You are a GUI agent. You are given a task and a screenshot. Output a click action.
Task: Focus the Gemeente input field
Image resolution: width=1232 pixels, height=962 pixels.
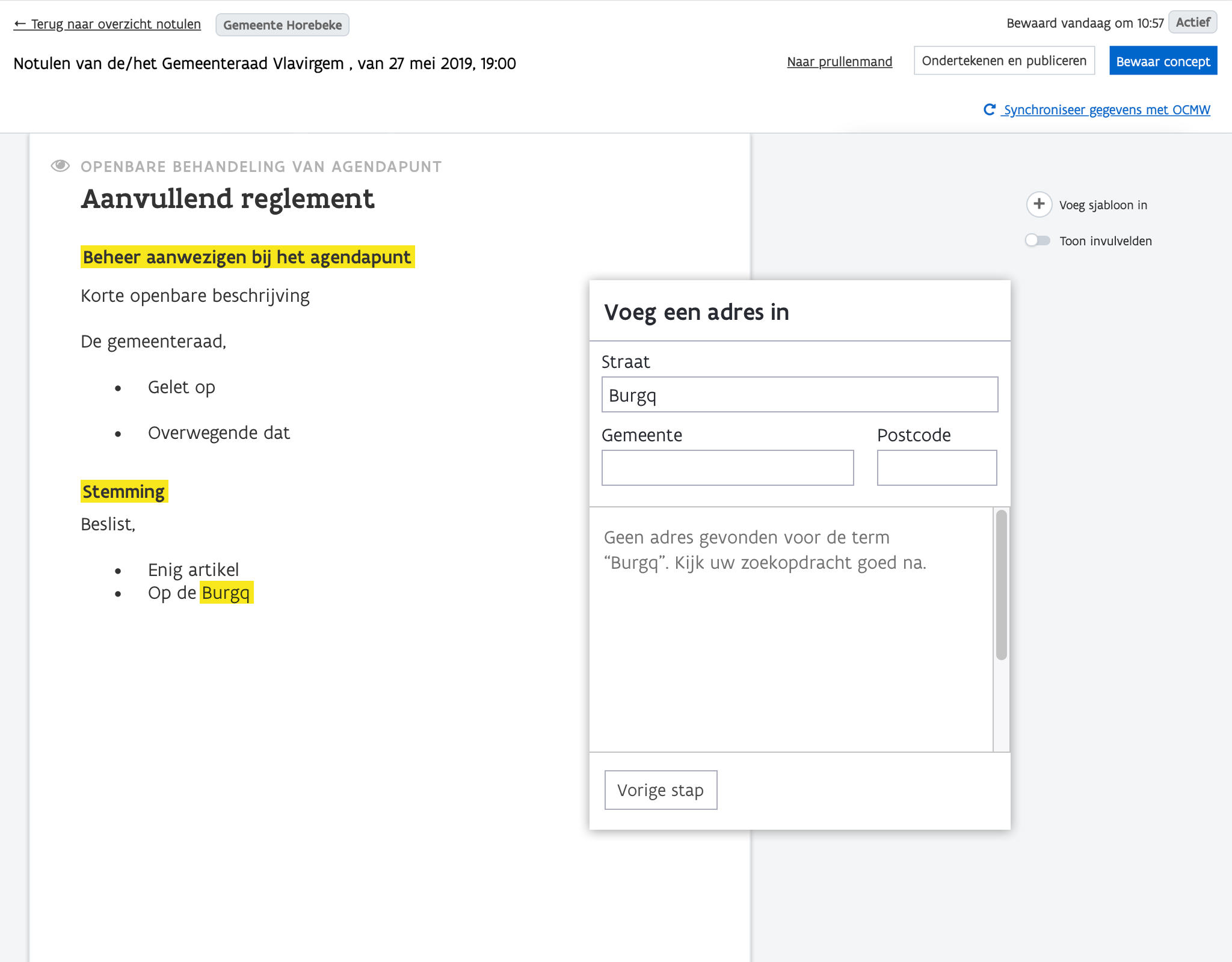tap(727, 468)
